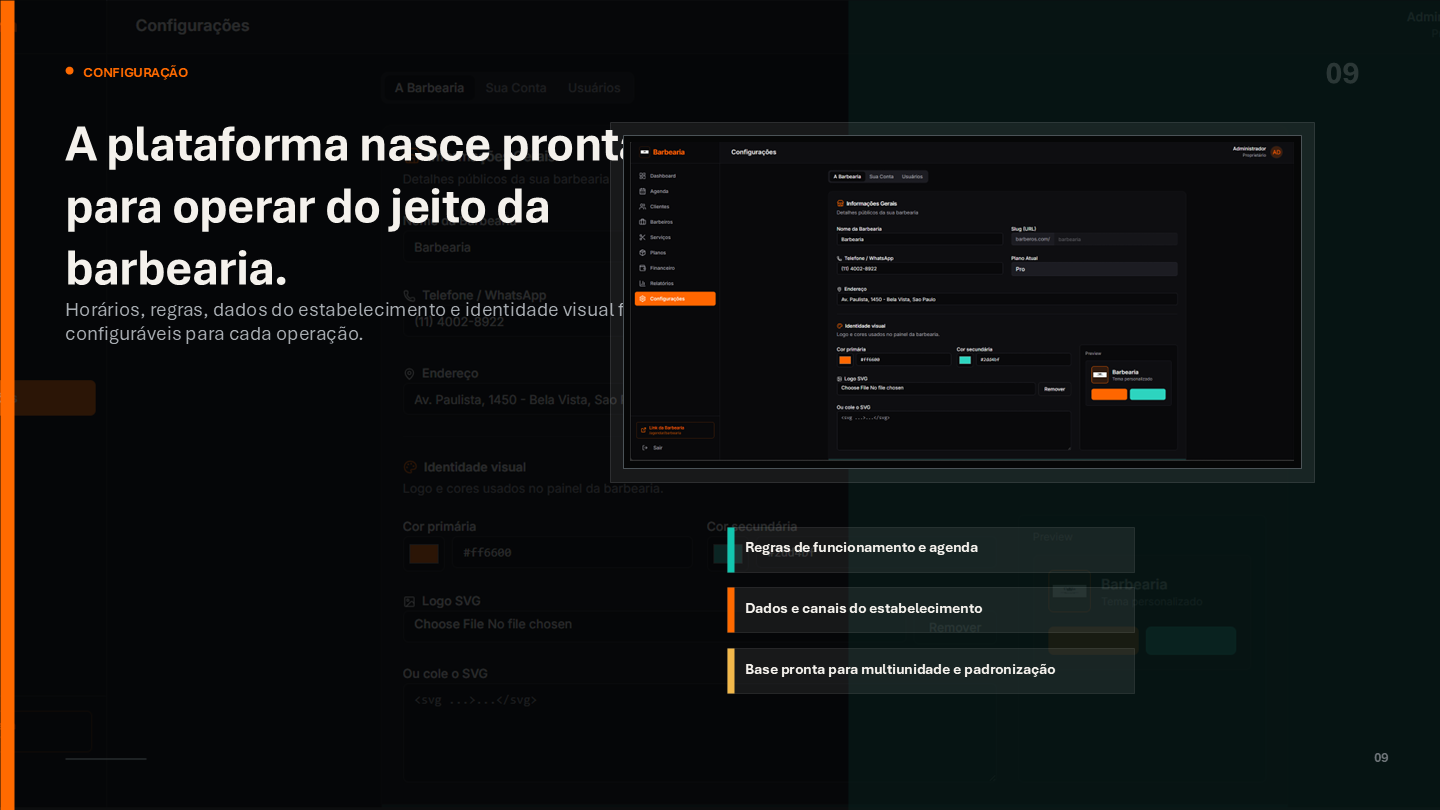Image resolution: width=1440 pixels, height=810 pixels.
Task: Open Barbeiros using its briefcase icon
Action: click(642, 222)
